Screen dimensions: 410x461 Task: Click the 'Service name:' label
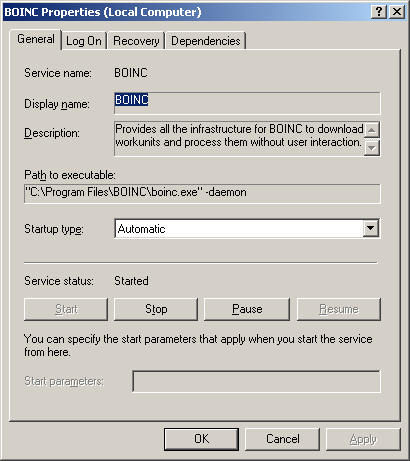58,73
